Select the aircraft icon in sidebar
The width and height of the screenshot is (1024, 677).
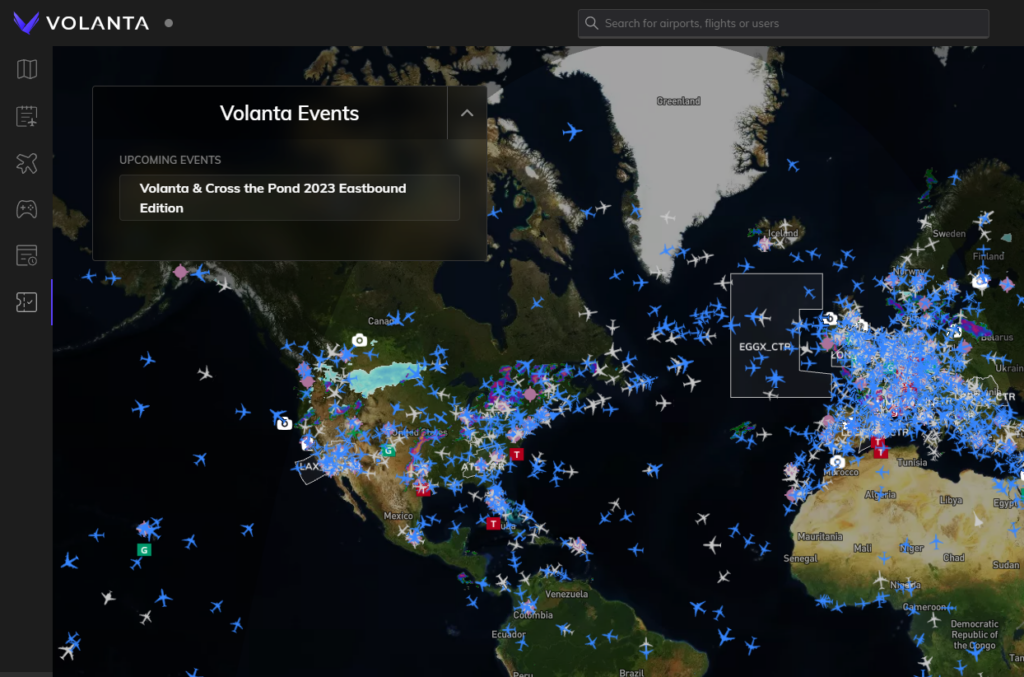[27, 163]
